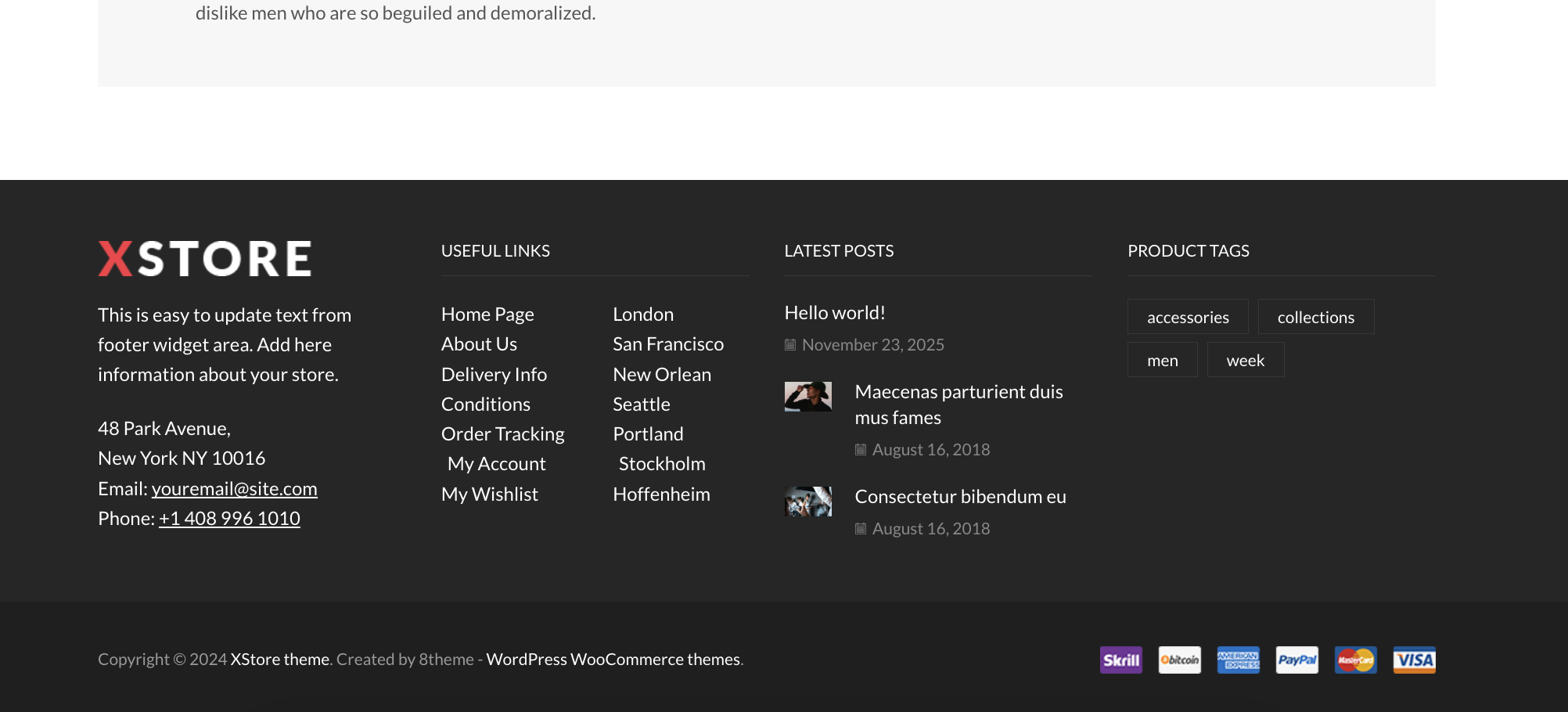This screenshot has width=1568, height=712.
Task: Call the +1 408 996 1010 phone link
Action: [229, 519]
